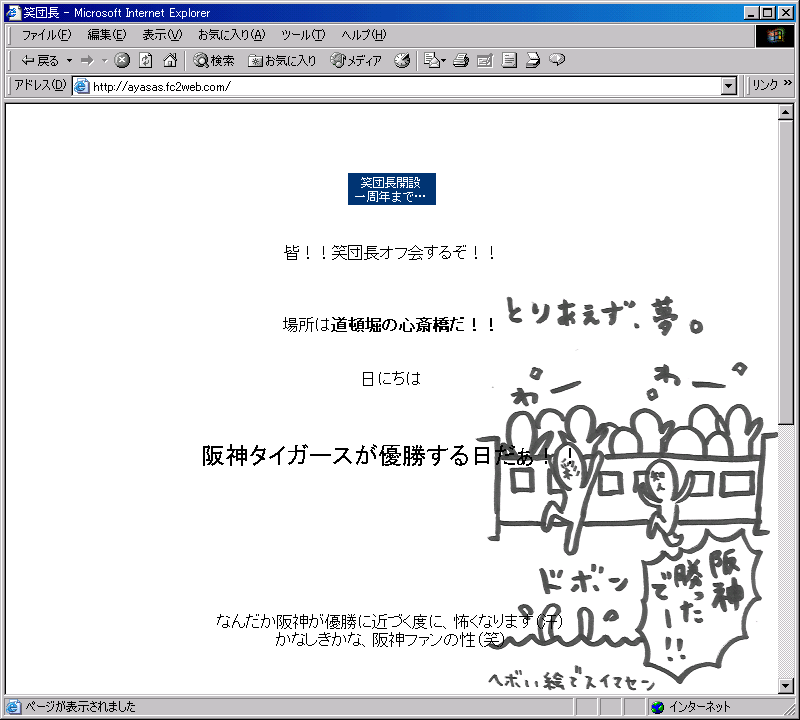
Task: Open the Messenger speech bubble icon
Action: coord(557,60)
